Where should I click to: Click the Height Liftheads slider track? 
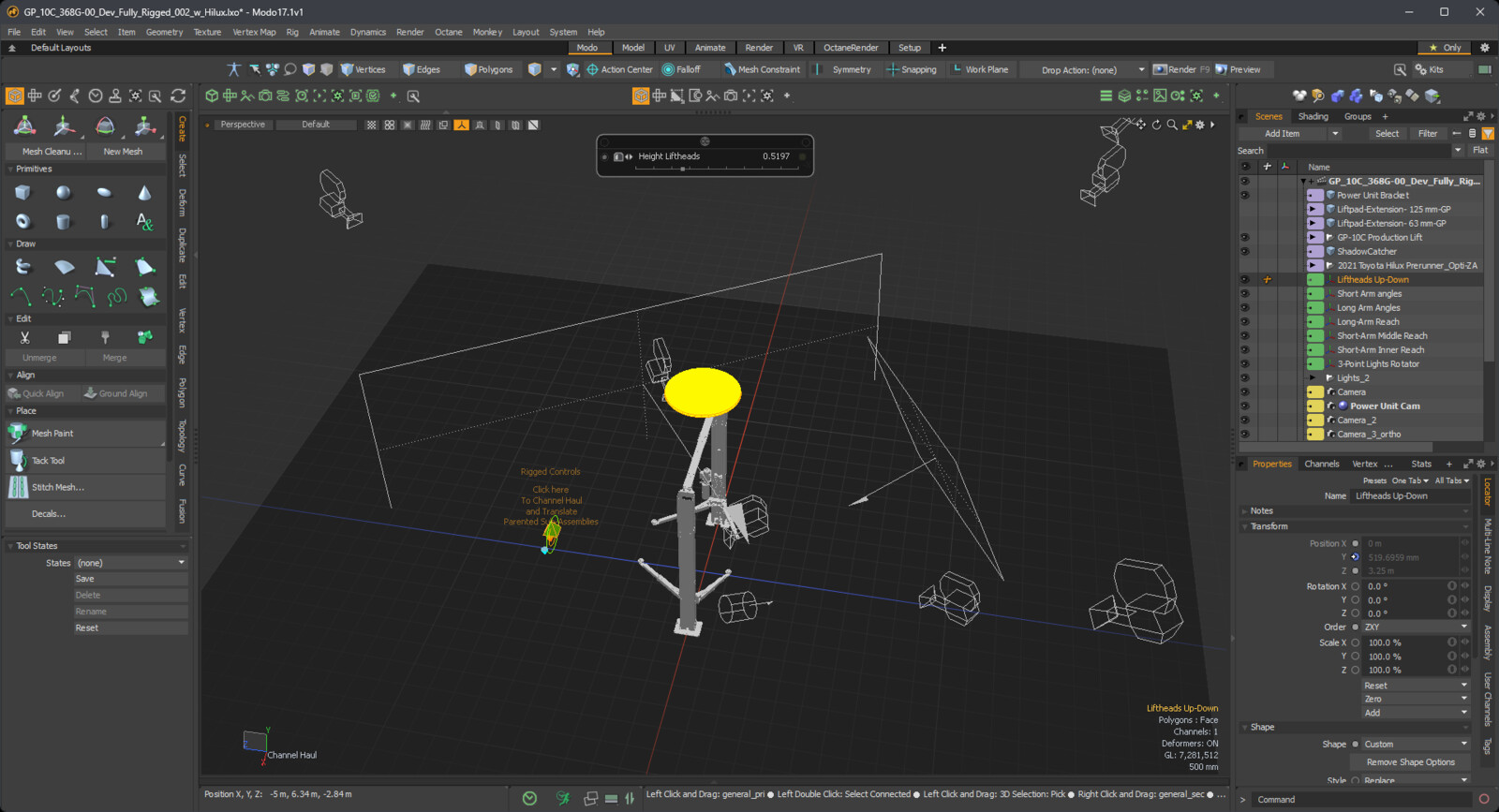(x=718, y=169)
